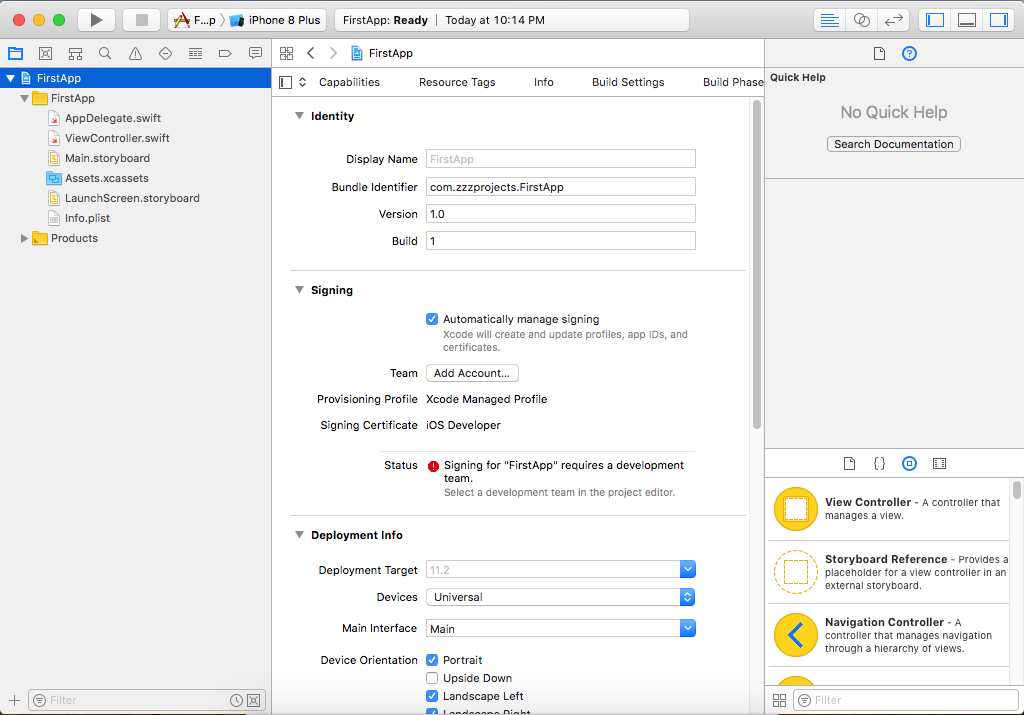Open the debug navigator
This screenshot has width=1024, height=715.
click(x=195, y=54)
